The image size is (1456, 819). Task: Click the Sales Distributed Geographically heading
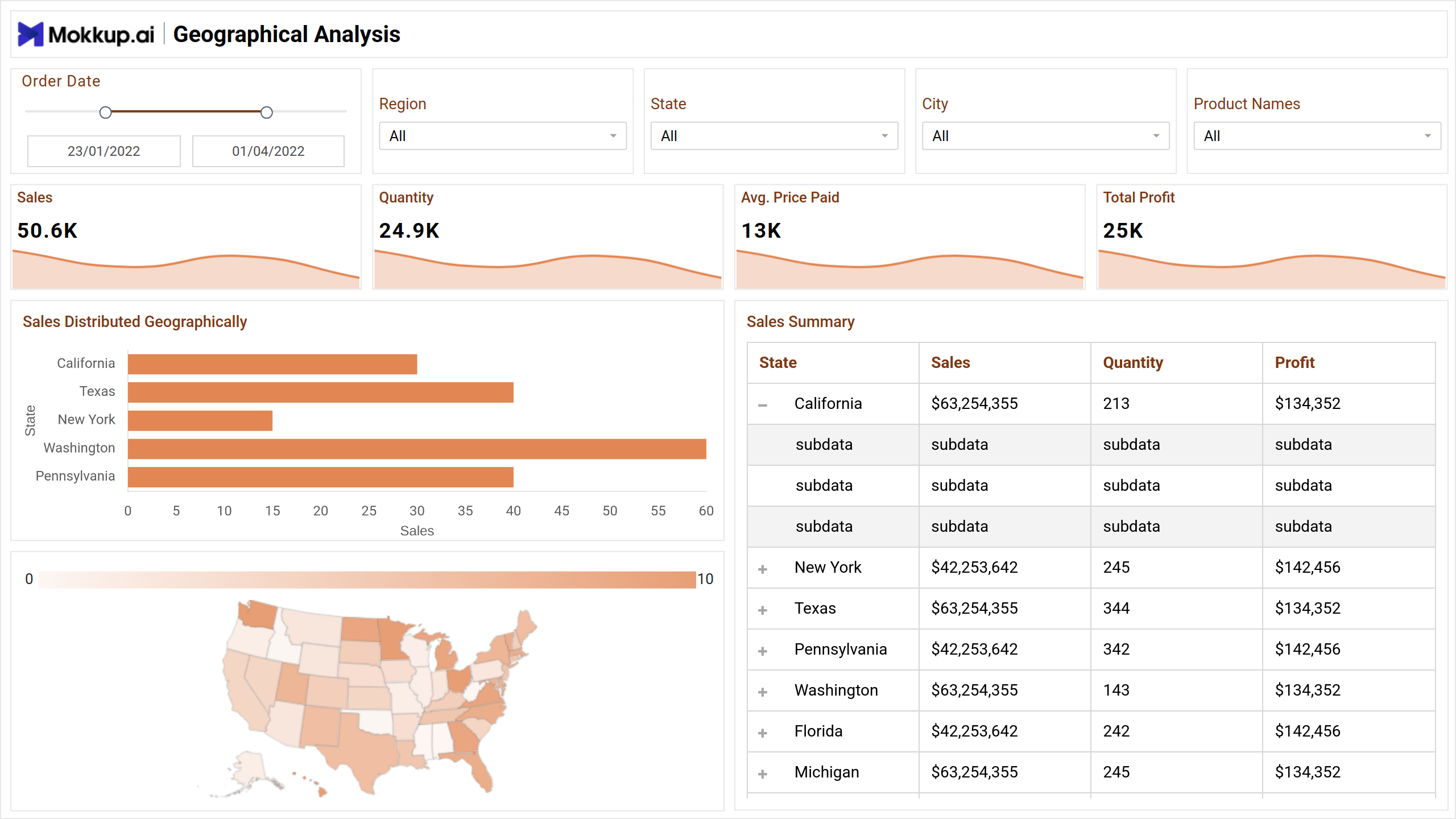pyautogui.click(x=135, y=322)
